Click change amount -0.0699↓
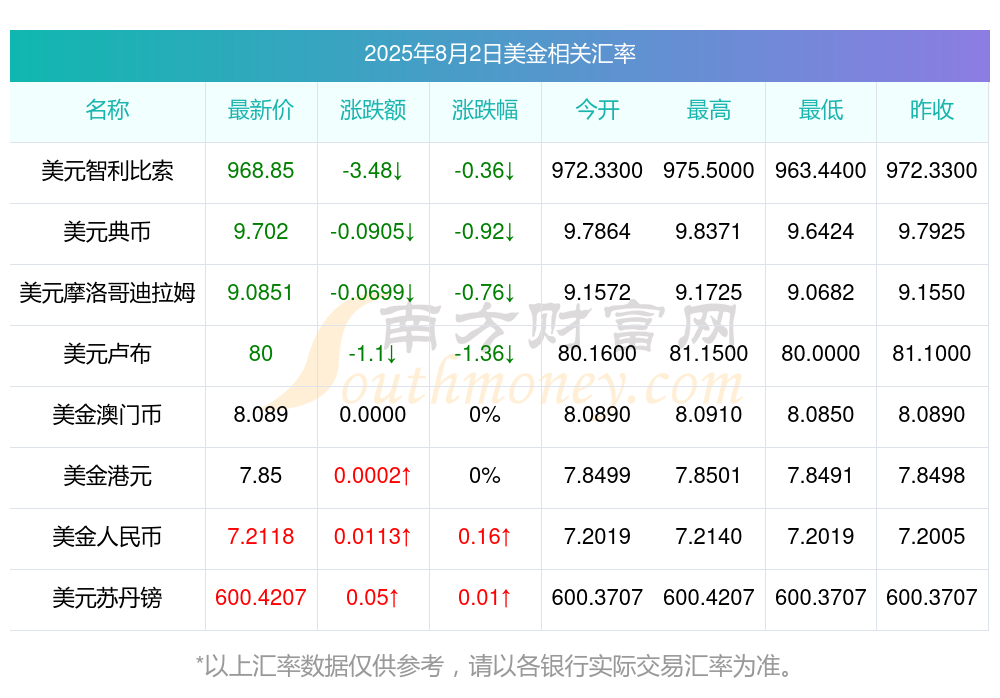 (x=372, y=292)
